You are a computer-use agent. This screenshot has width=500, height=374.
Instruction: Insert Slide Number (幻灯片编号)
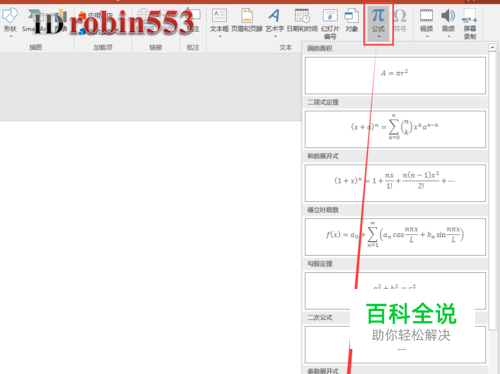click(x=330, y=23)
